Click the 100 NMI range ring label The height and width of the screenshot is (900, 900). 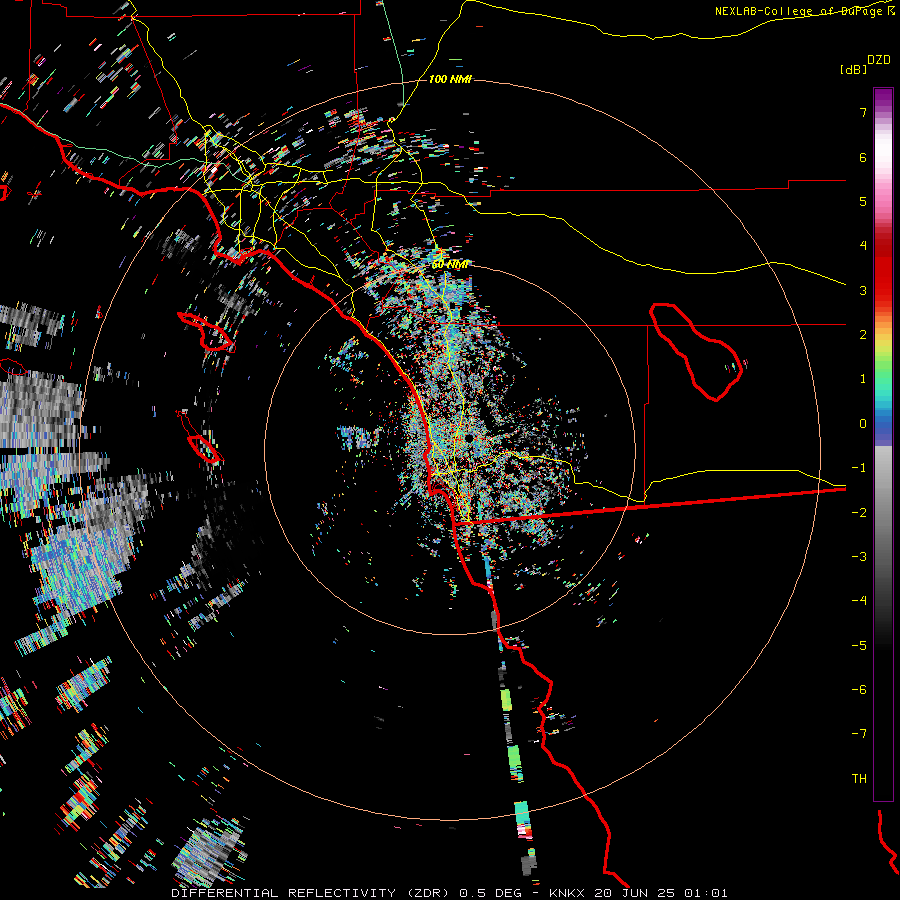click(x=451, y=79)
